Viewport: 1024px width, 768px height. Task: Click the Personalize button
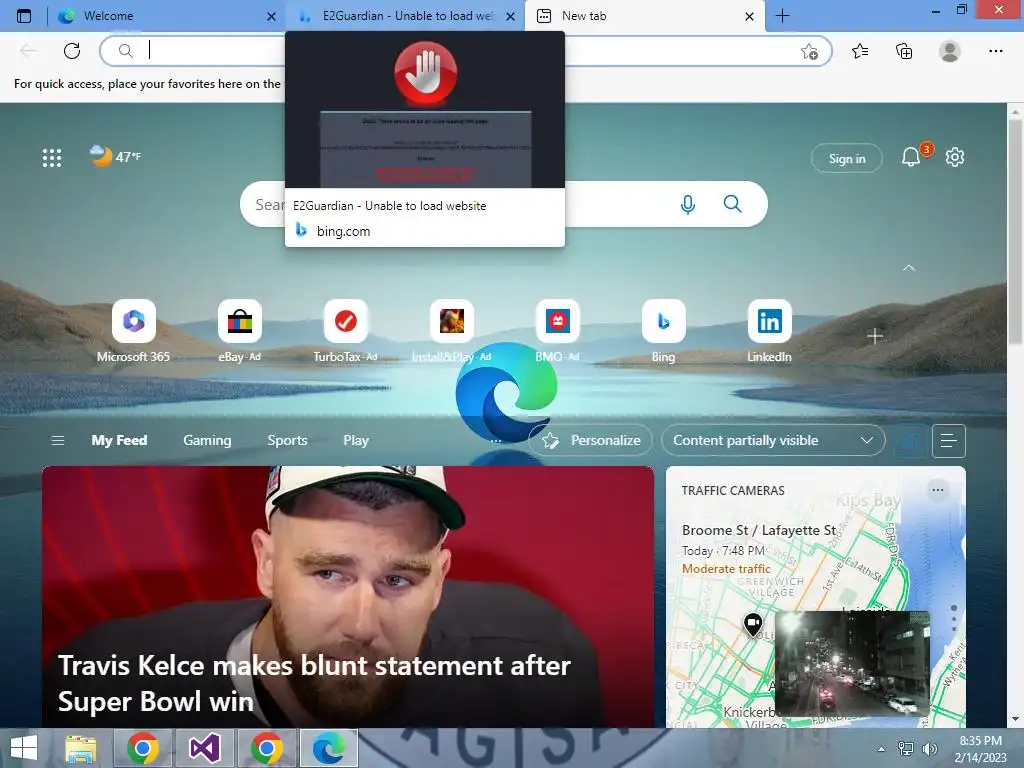(x=590, y=440)
